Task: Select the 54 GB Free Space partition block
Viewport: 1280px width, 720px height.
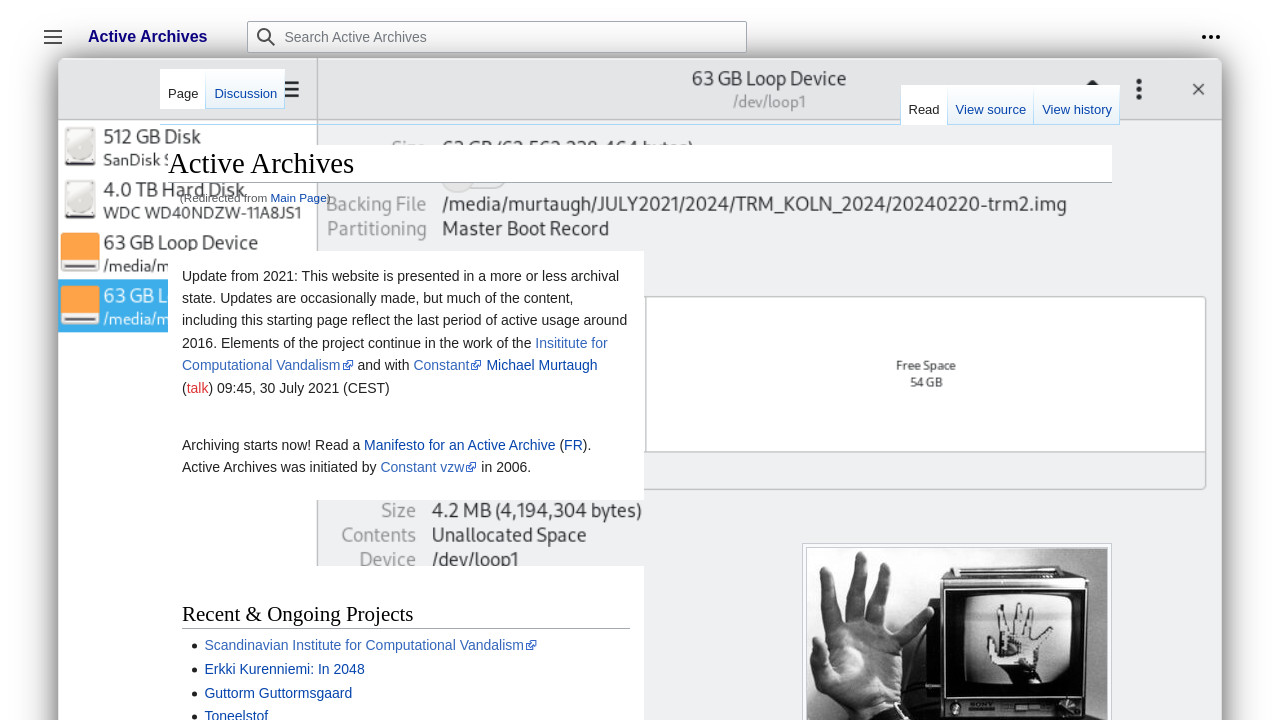Action: tap(925, 374)
